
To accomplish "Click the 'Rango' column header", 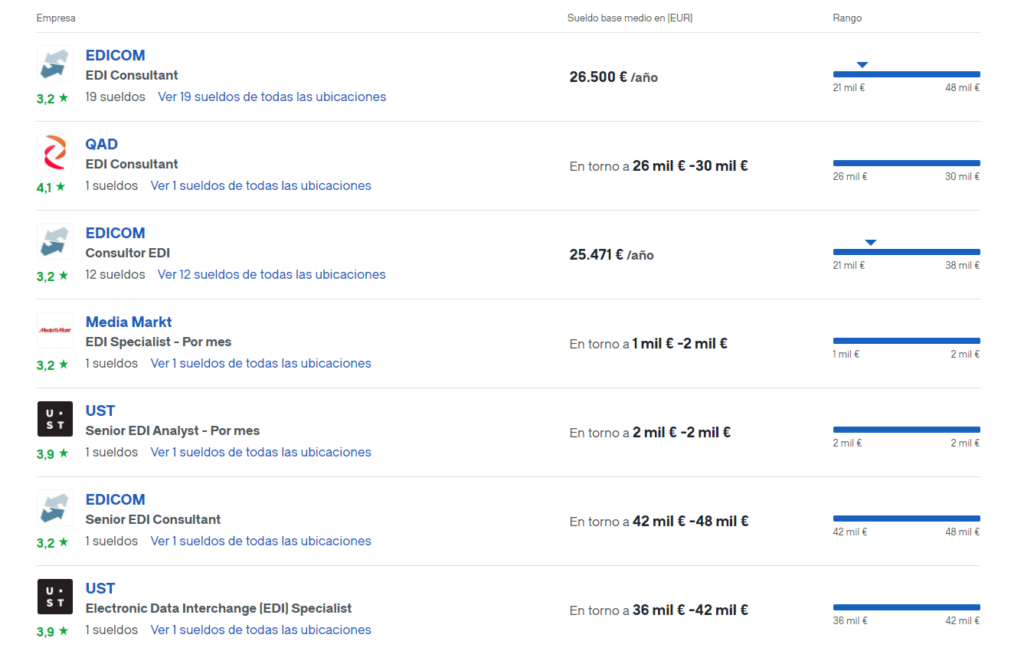I will point(847,18).
